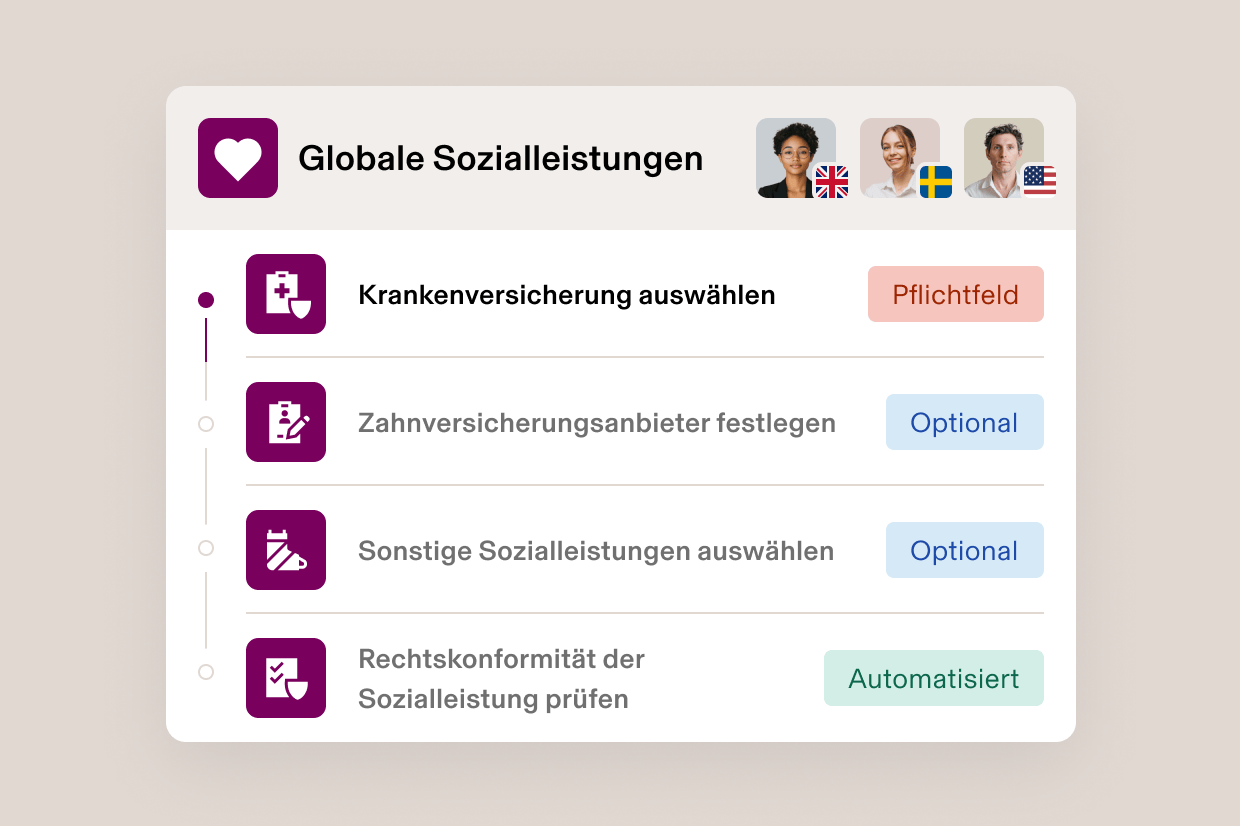The width and height of the screenshot is (1240, 826).
Task: Select the step circle beside Sonstige Sozialleistungen
Action: 206,548
